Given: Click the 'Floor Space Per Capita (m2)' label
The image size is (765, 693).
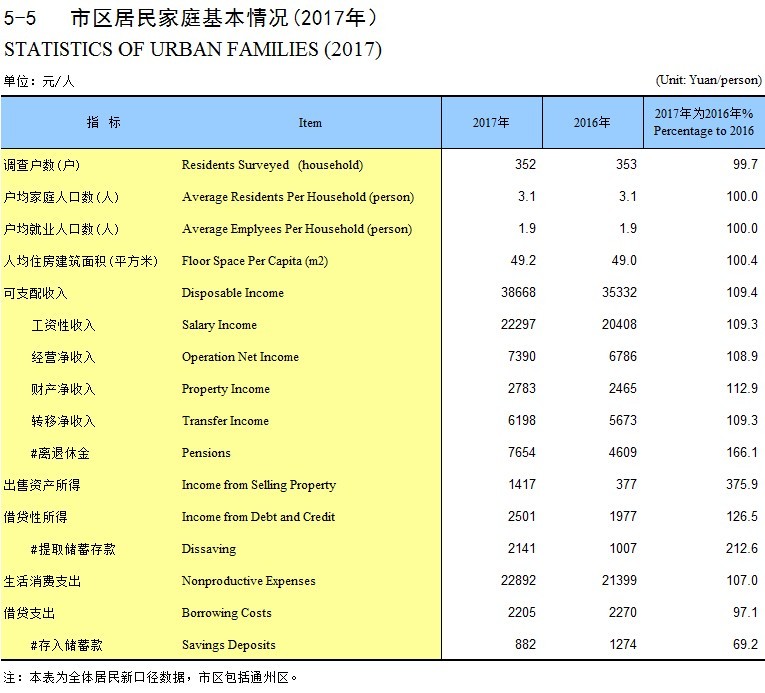Looking at the screenshot, I should (x=255, y=261).
